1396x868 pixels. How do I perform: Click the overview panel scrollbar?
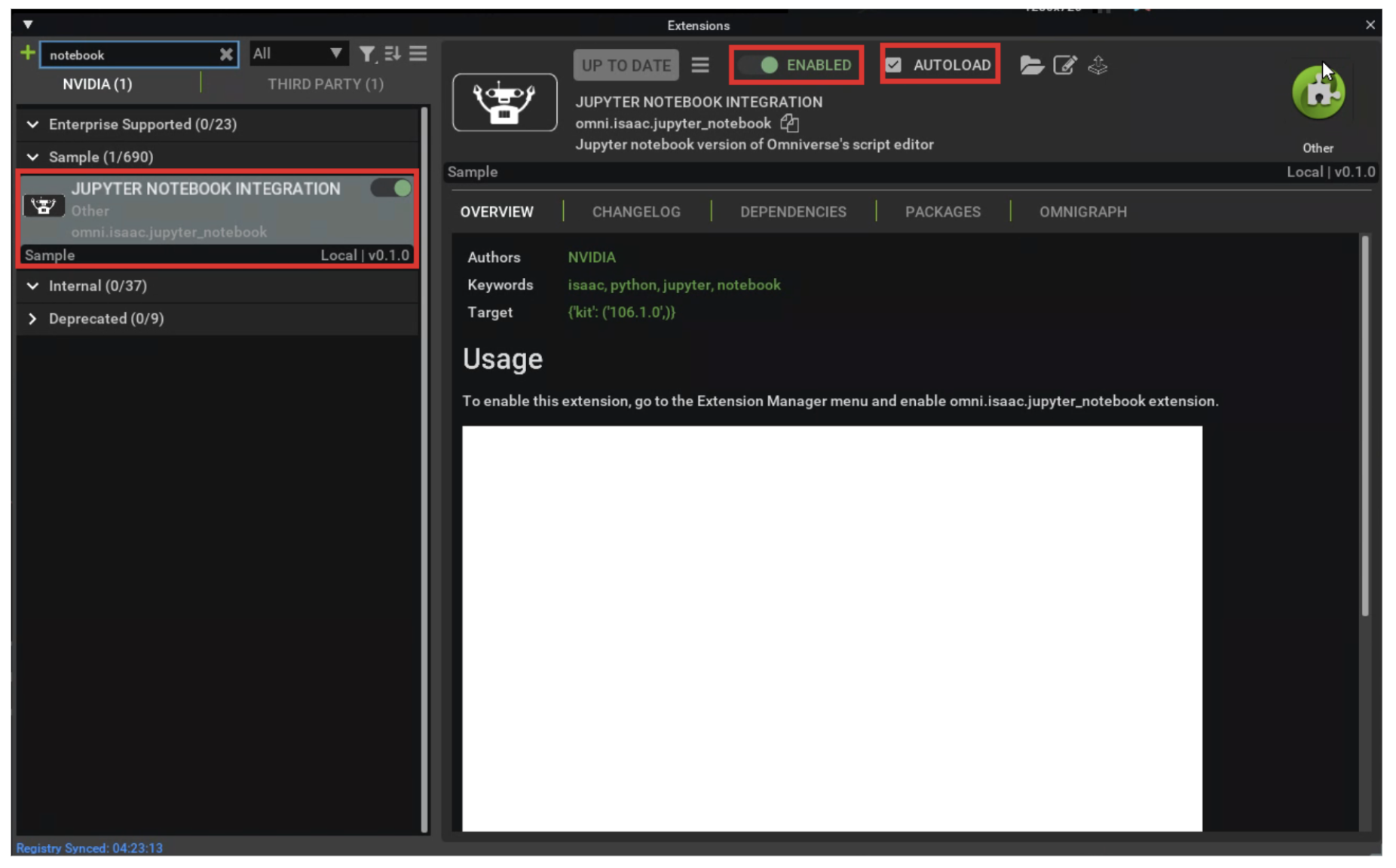(x=1364, y=426)
